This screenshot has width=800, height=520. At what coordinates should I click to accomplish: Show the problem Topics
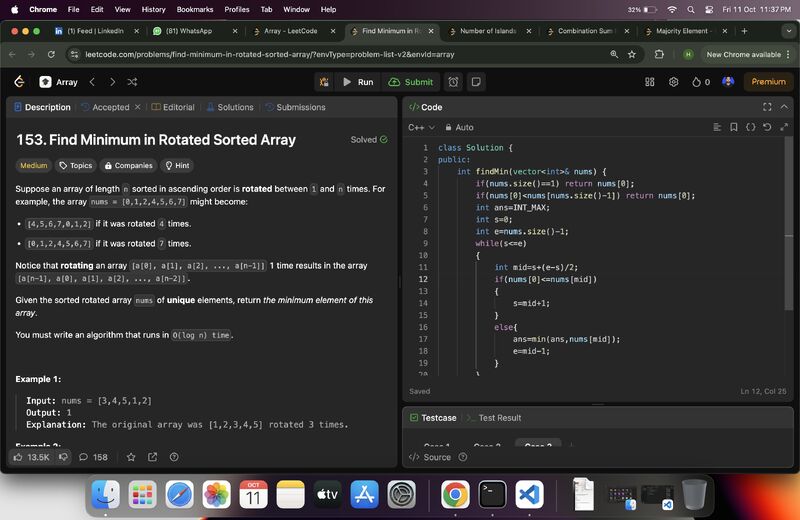click(76, 165)
